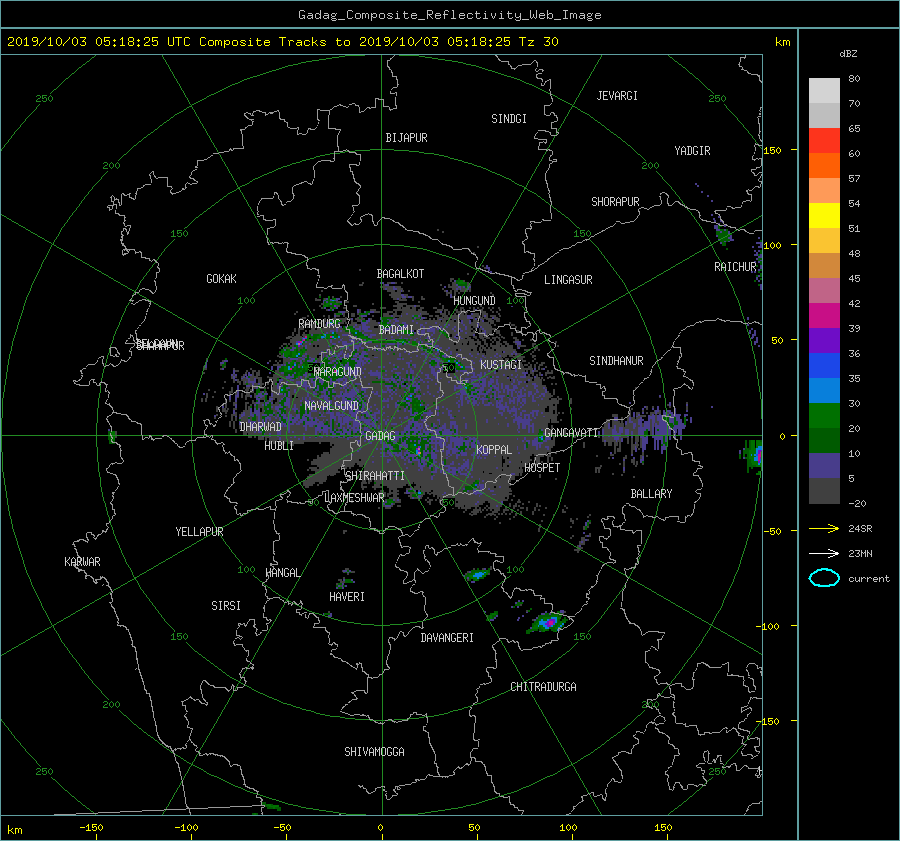
Task: Click the RAICHUR city label
Action: [735, 267]
